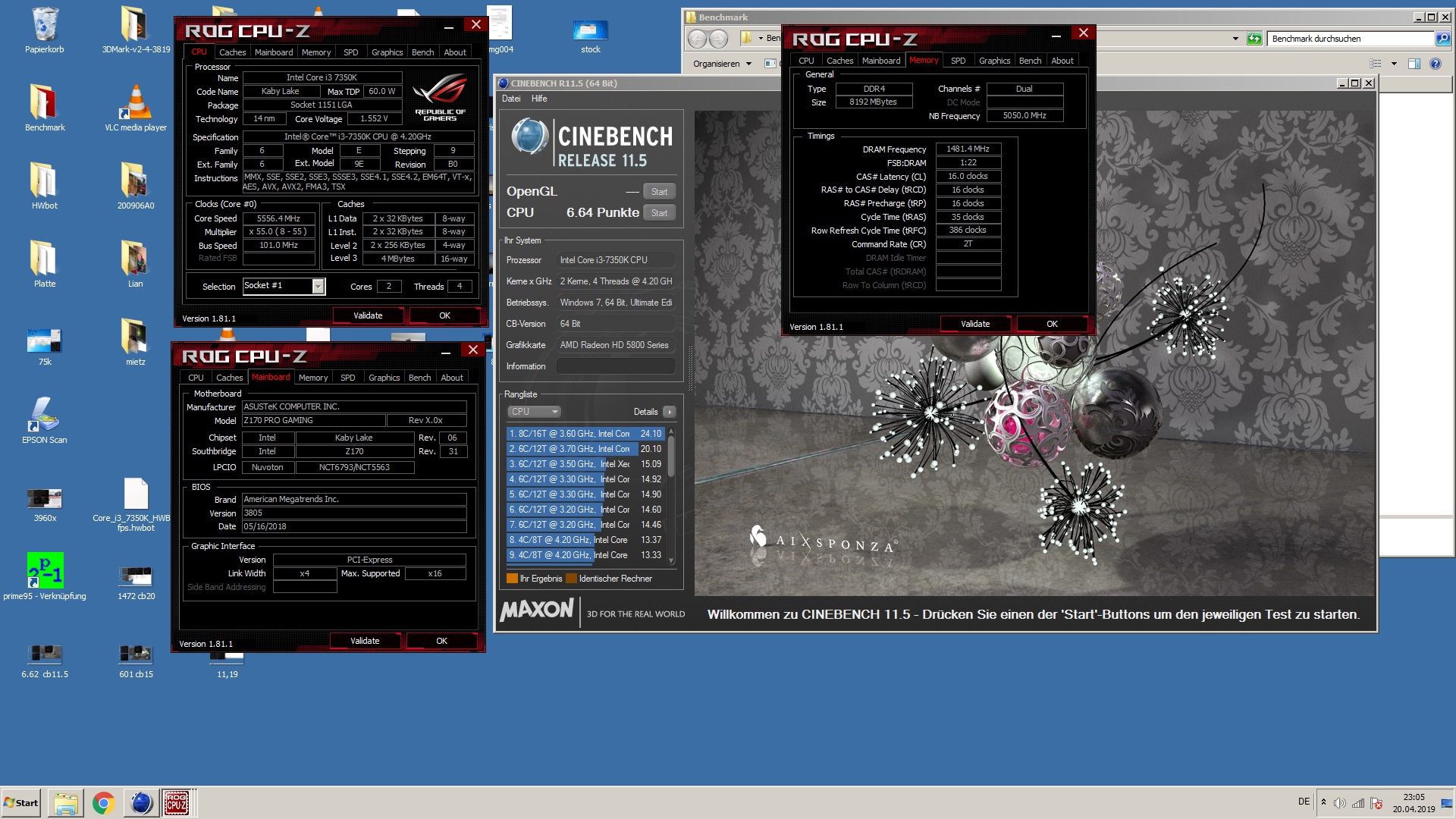Open Google Chrome from the taskbar
The height and width of the screenshot is (819, 1456).
point(103,802)
